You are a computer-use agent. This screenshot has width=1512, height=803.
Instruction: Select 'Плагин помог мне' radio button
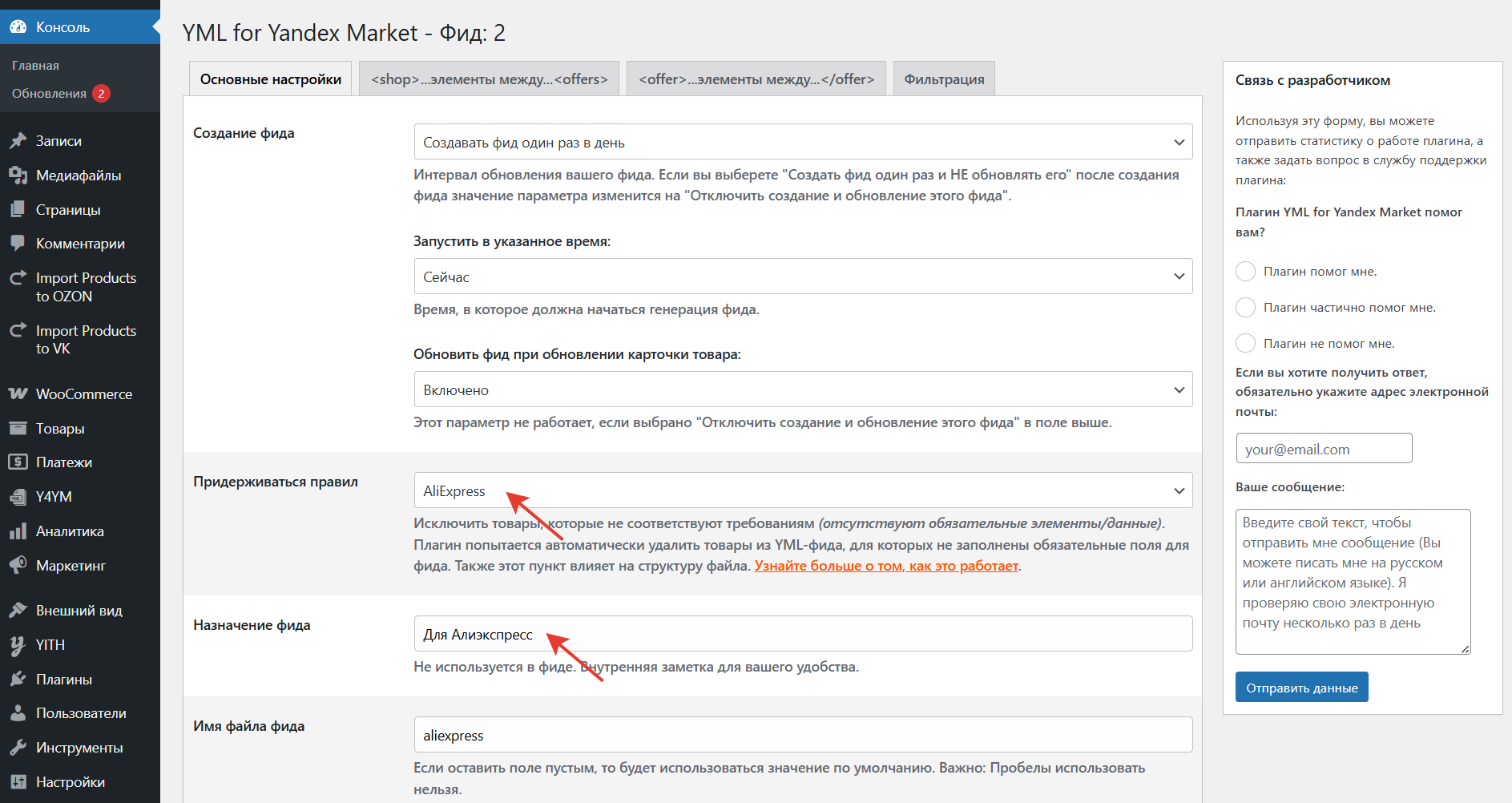1245,272
